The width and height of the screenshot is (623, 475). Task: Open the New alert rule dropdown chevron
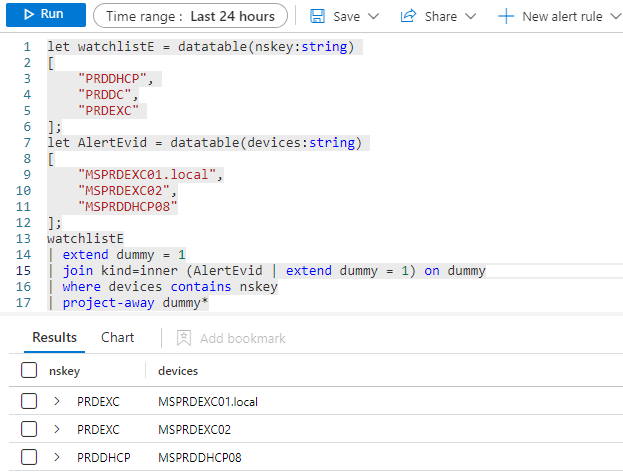click(612, 17)
